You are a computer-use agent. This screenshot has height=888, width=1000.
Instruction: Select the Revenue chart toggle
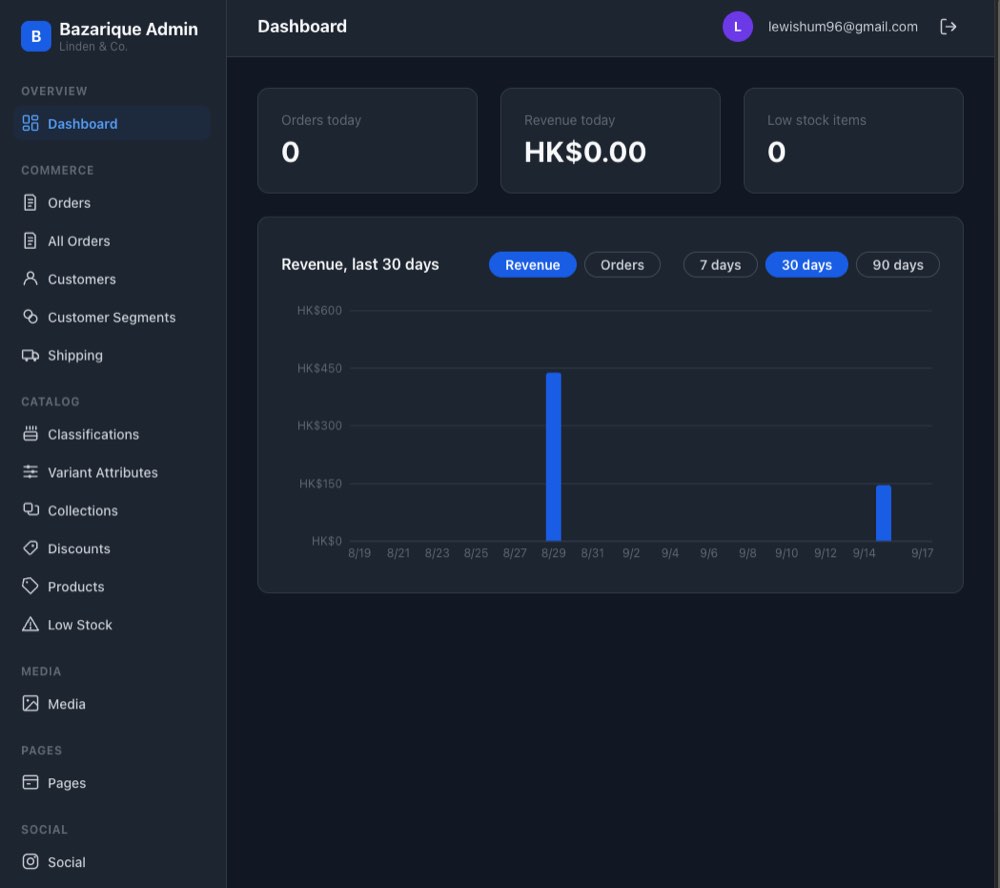pos(533,265)
